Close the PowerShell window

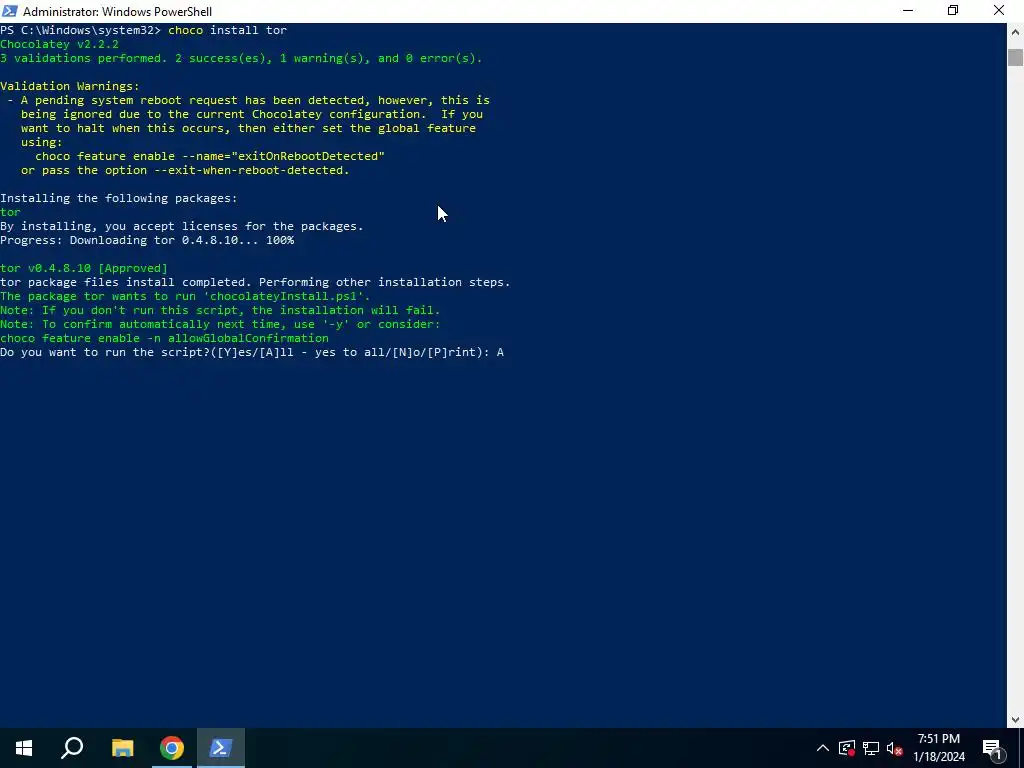click(x=999, y=11)
